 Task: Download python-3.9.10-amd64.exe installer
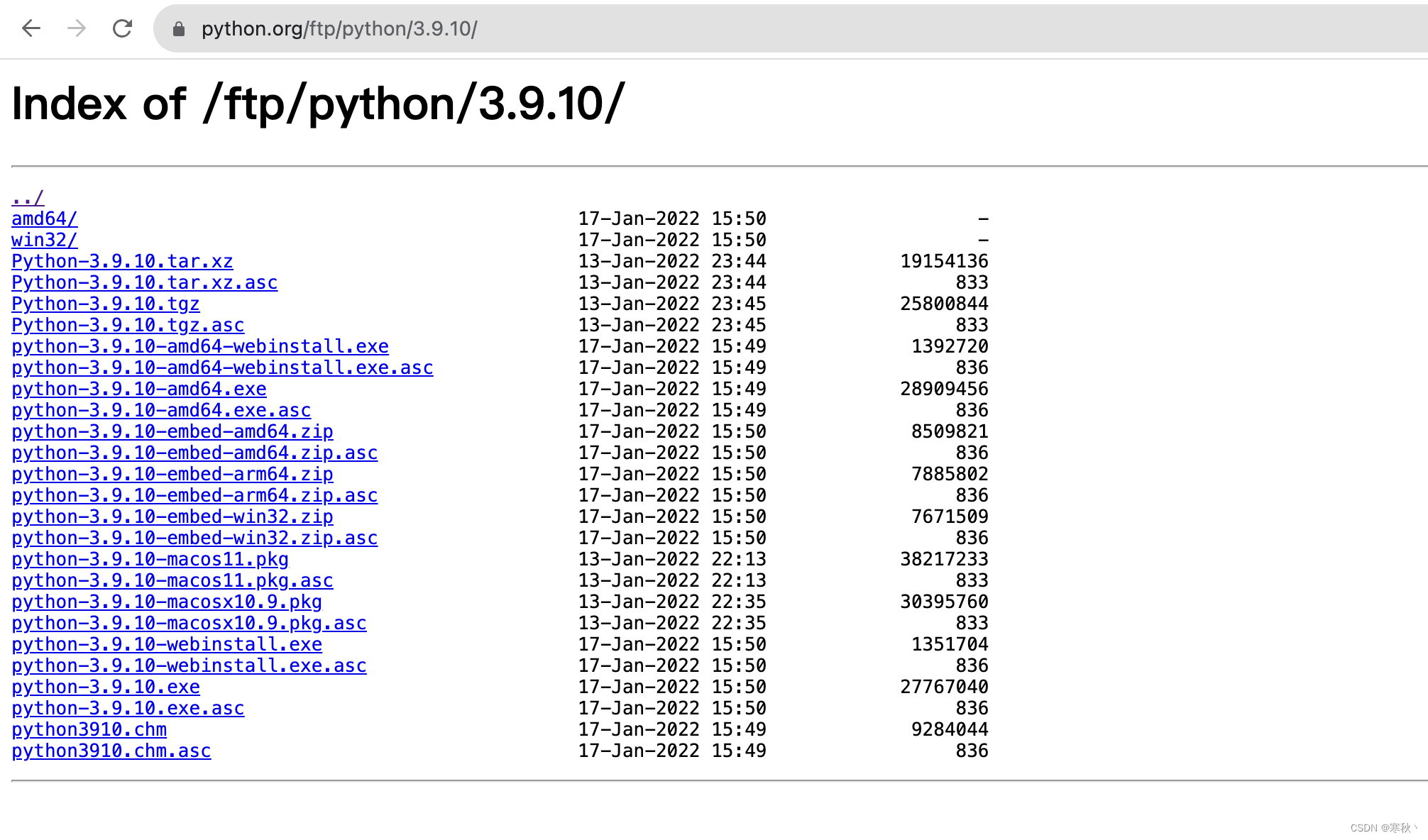pyautogui.click(x=138, y=389)
